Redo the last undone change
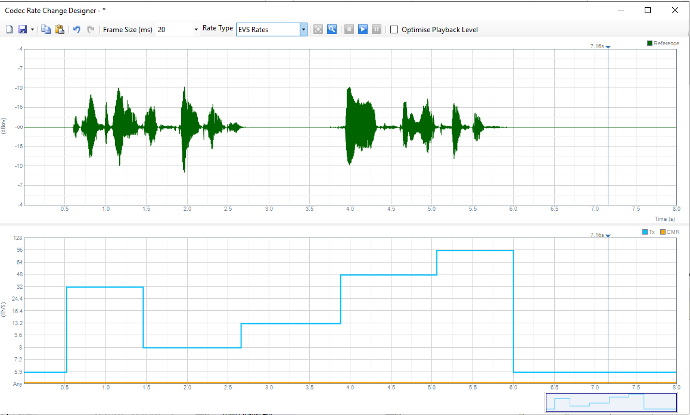The width and height of the screenshot is (690, 415). [x=91, y=30]
